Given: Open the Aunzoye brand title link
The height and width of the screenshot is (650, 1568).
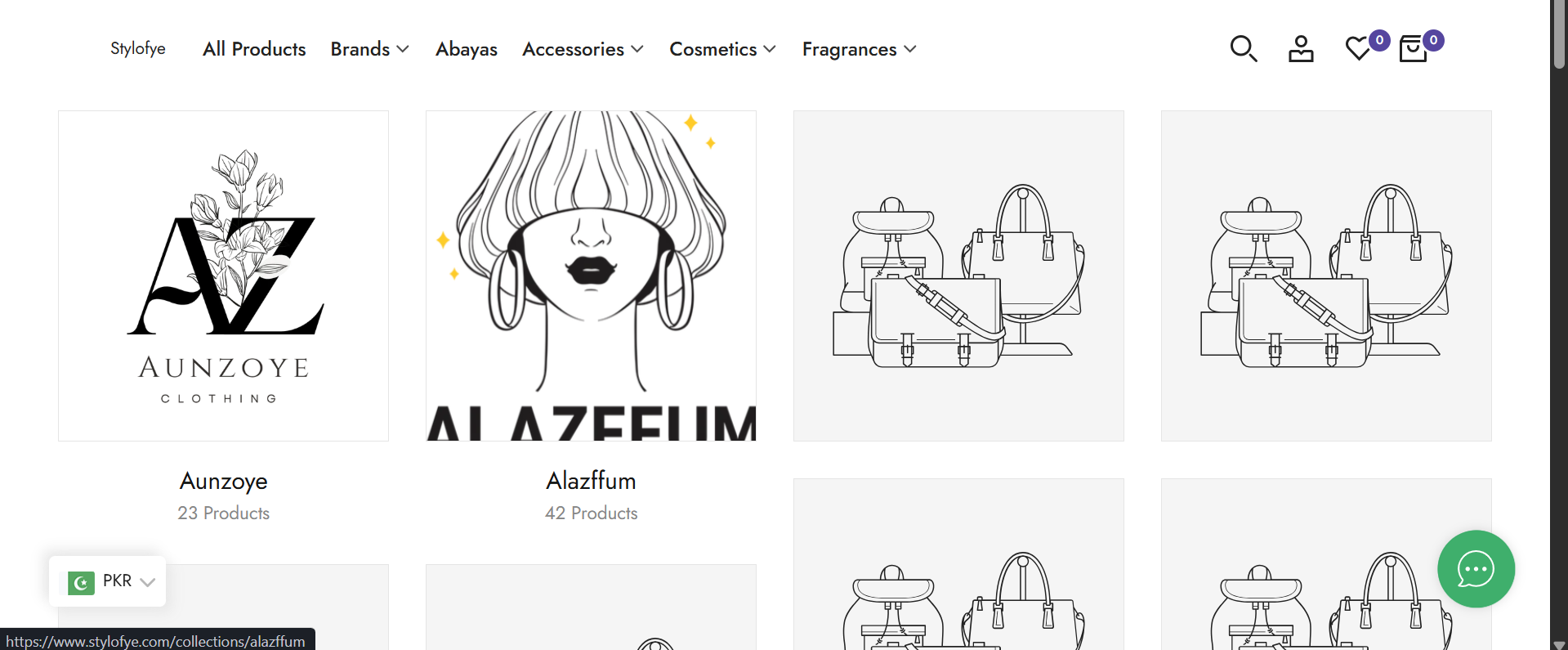Looking at the screenshot, I should [x=224, y=481].
